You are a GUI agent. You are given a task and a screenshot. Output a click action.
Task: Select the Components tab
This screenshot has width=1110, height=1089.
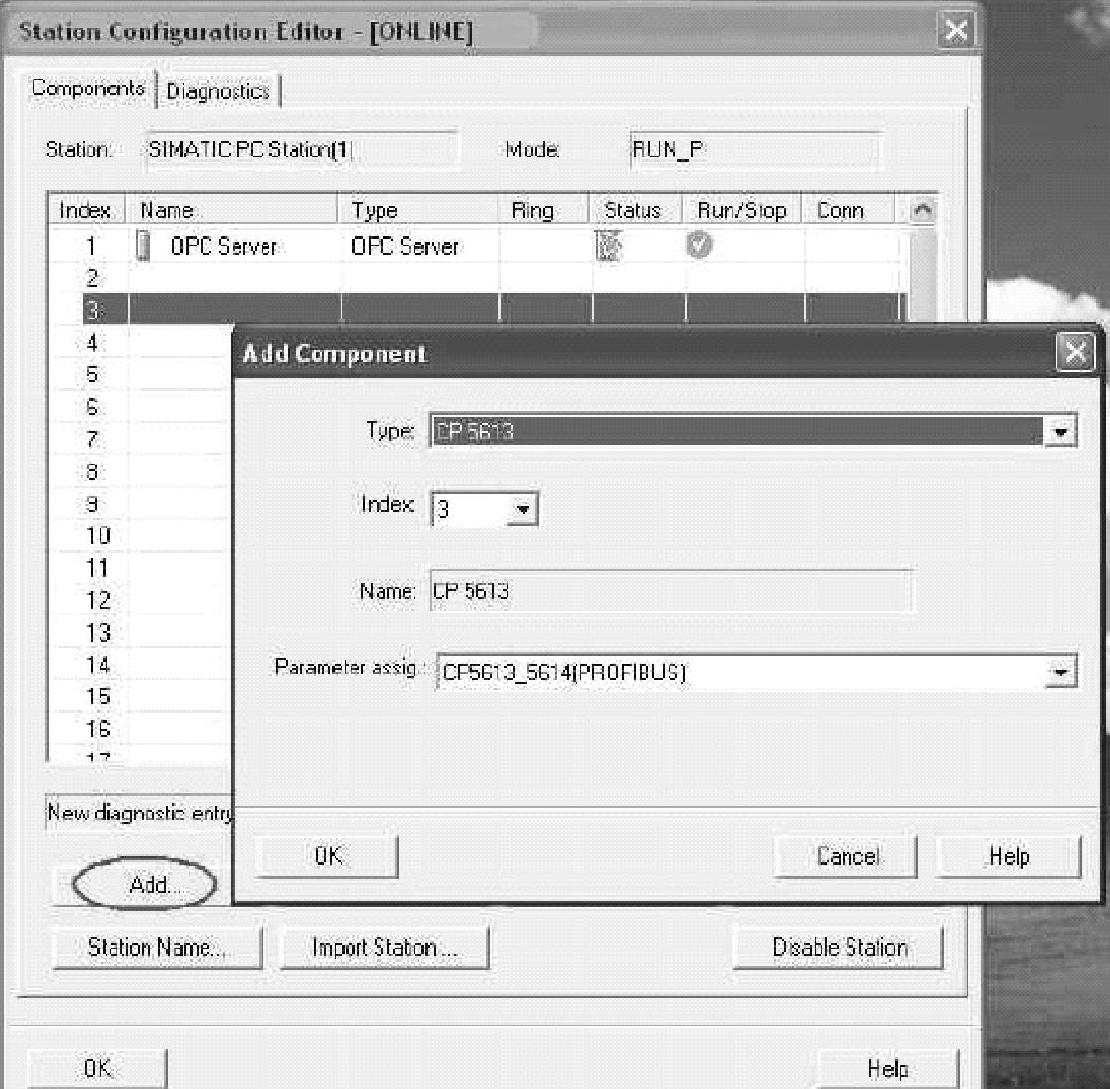click(x=88, y=89)
